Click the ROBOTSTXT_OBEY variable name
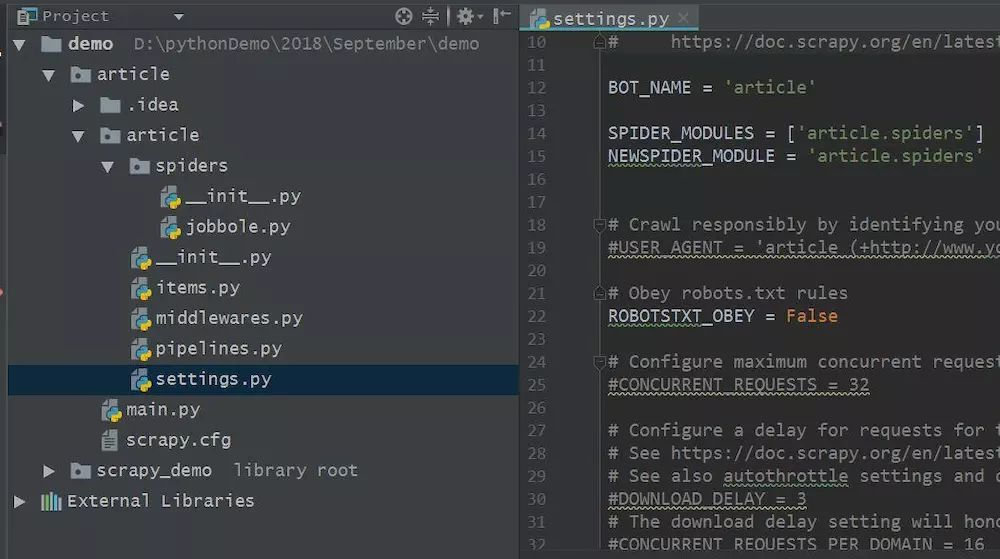Image resolution: width=1000 pixels, height=559 pixels. coord(681,316)
